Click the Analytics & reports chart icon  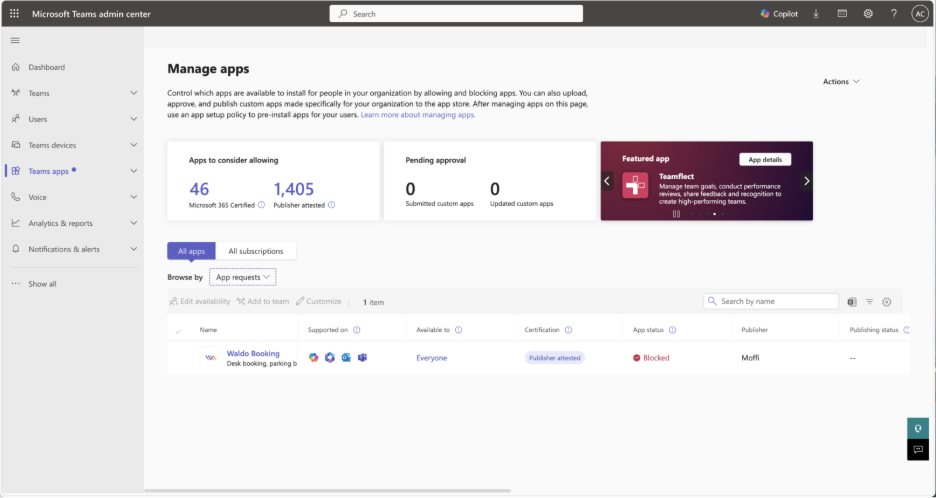pyautogui.click(x=16, y=223)
